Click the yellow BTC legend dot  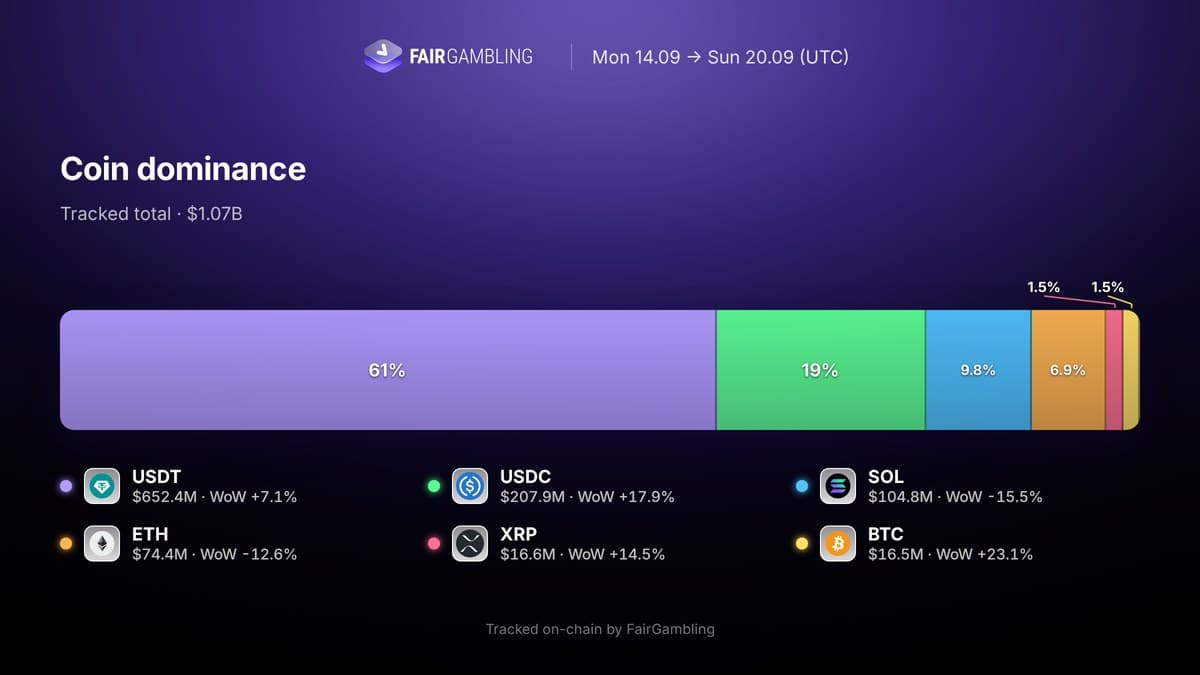(802, 543)
